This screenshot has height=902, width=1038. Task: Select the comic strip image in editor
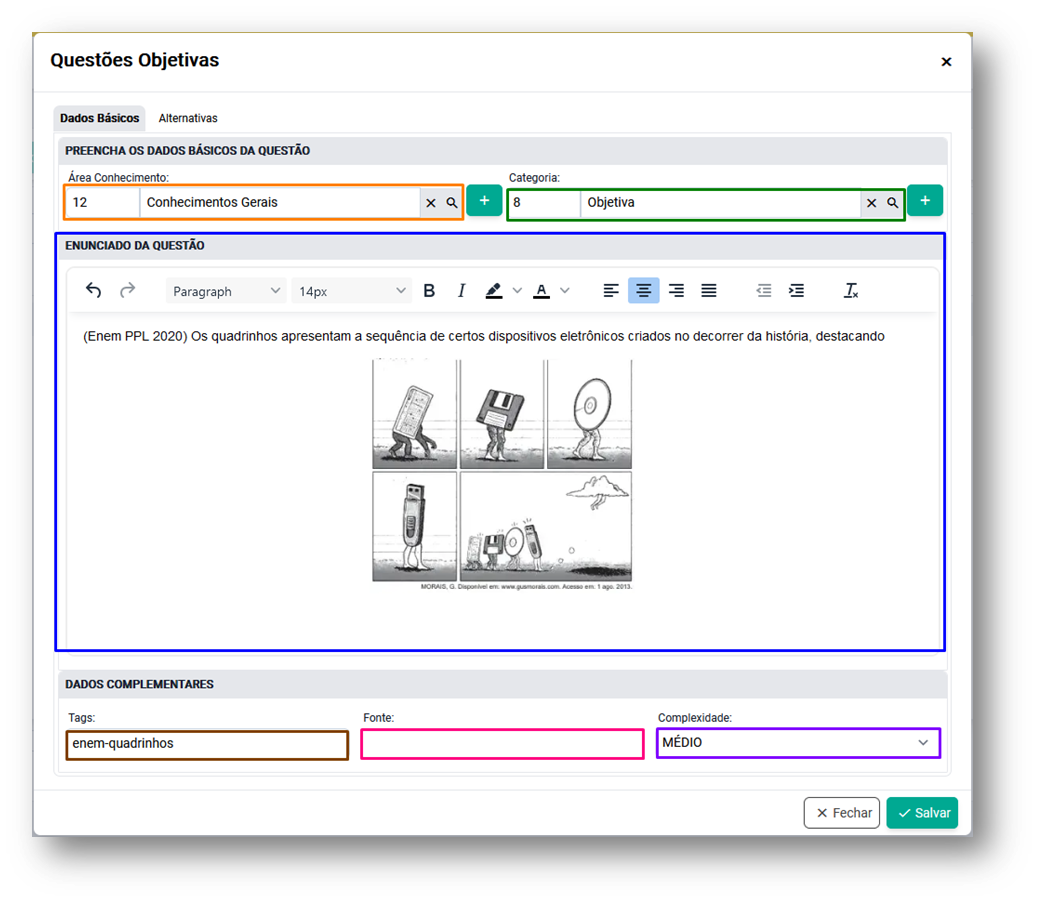[x=502, y=474]
